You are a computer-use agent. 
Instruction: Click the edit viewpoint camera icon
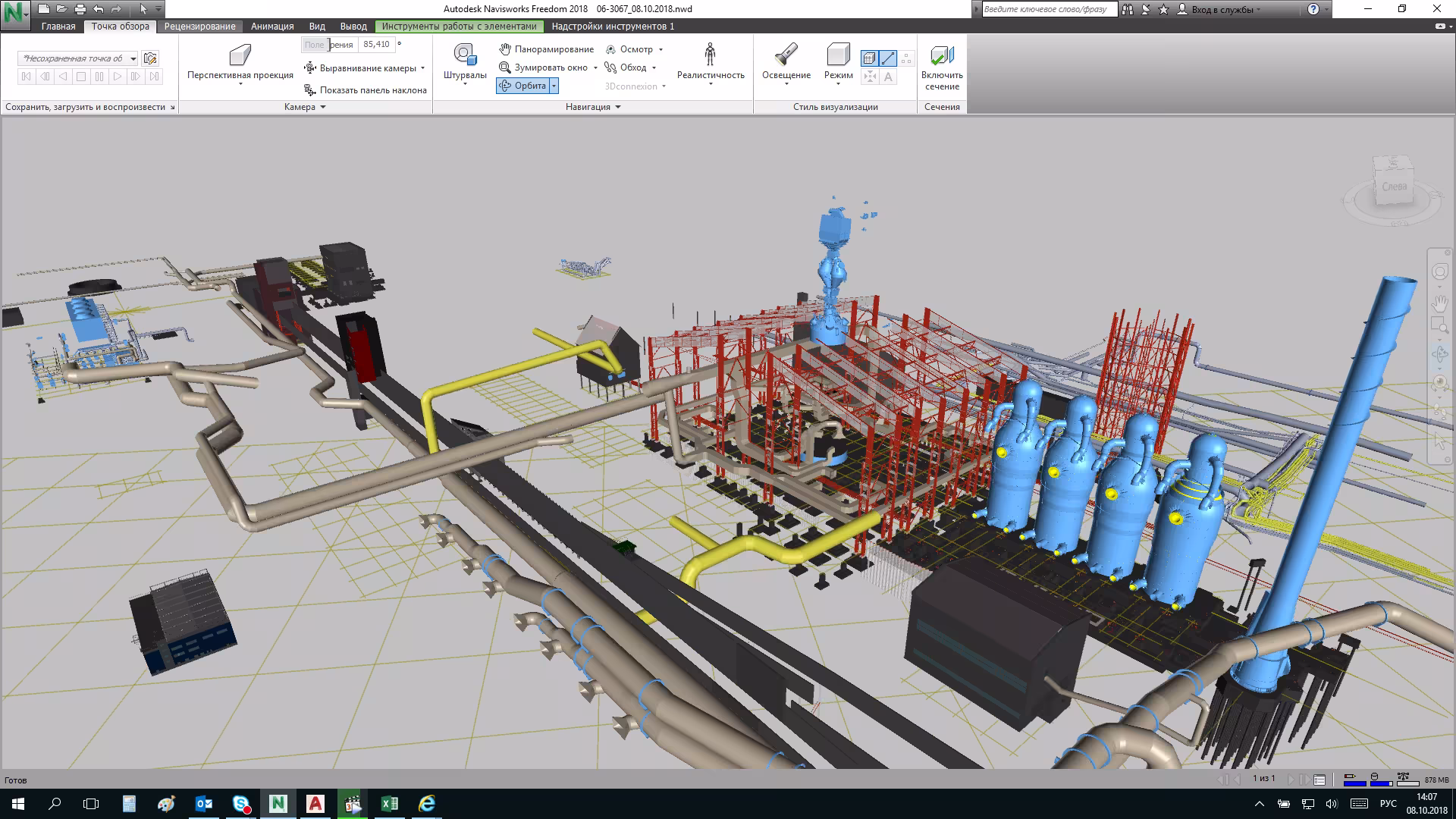[x=150, y=58]
